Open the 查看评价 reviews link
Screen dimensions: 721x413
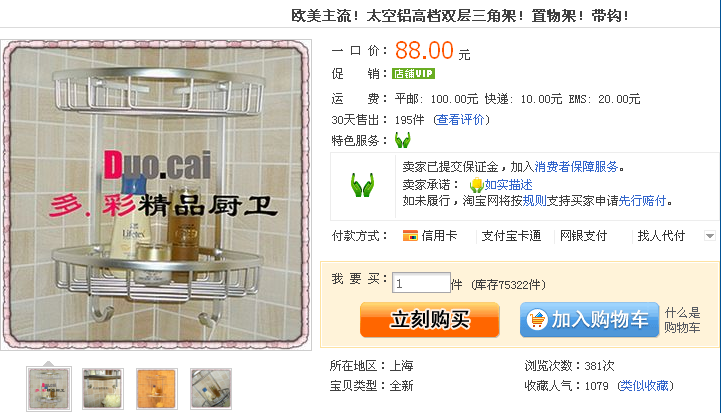[460, 120]
